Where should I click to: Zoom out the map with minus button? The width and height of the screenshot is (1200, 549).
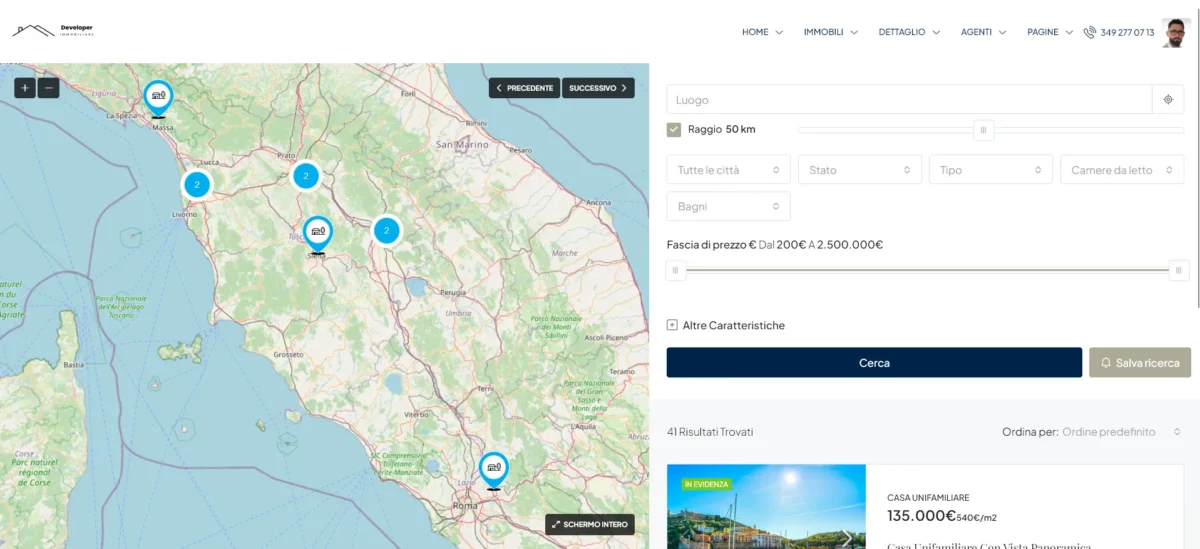pyautogui.click(x=48, y=88)
